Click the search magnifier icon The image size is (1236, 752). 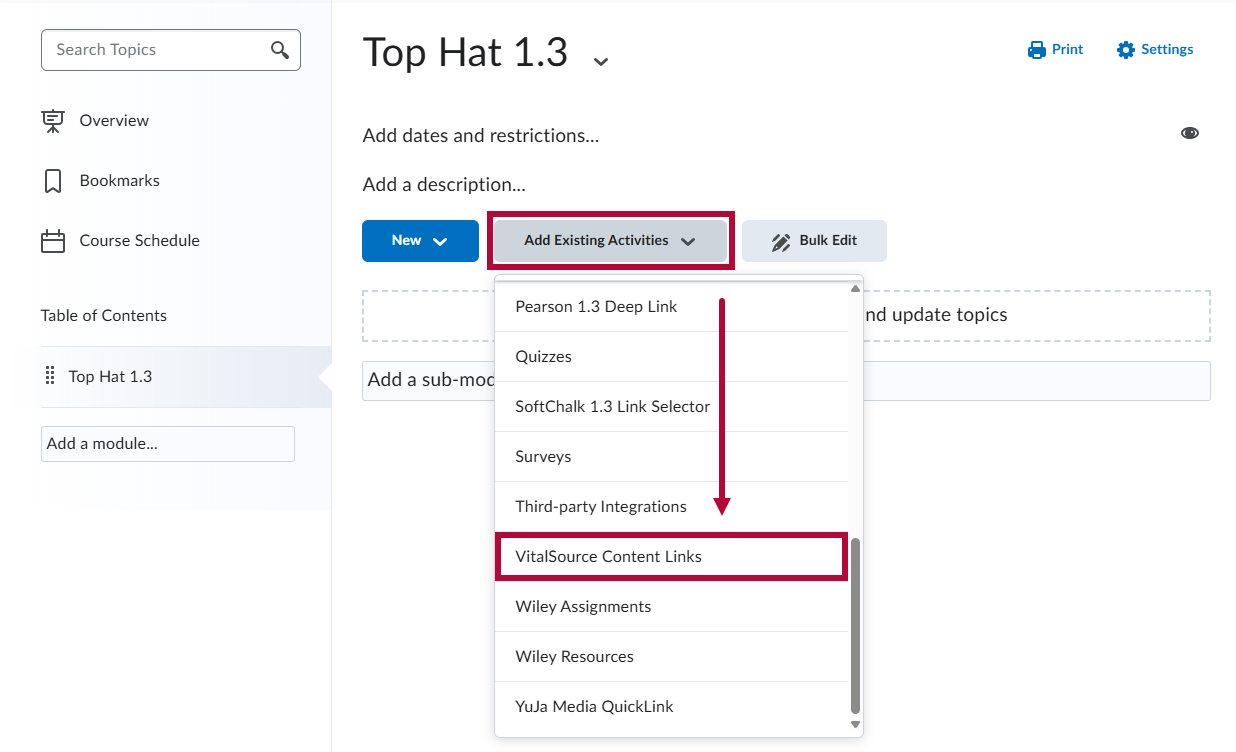click(x=280, y=50)
